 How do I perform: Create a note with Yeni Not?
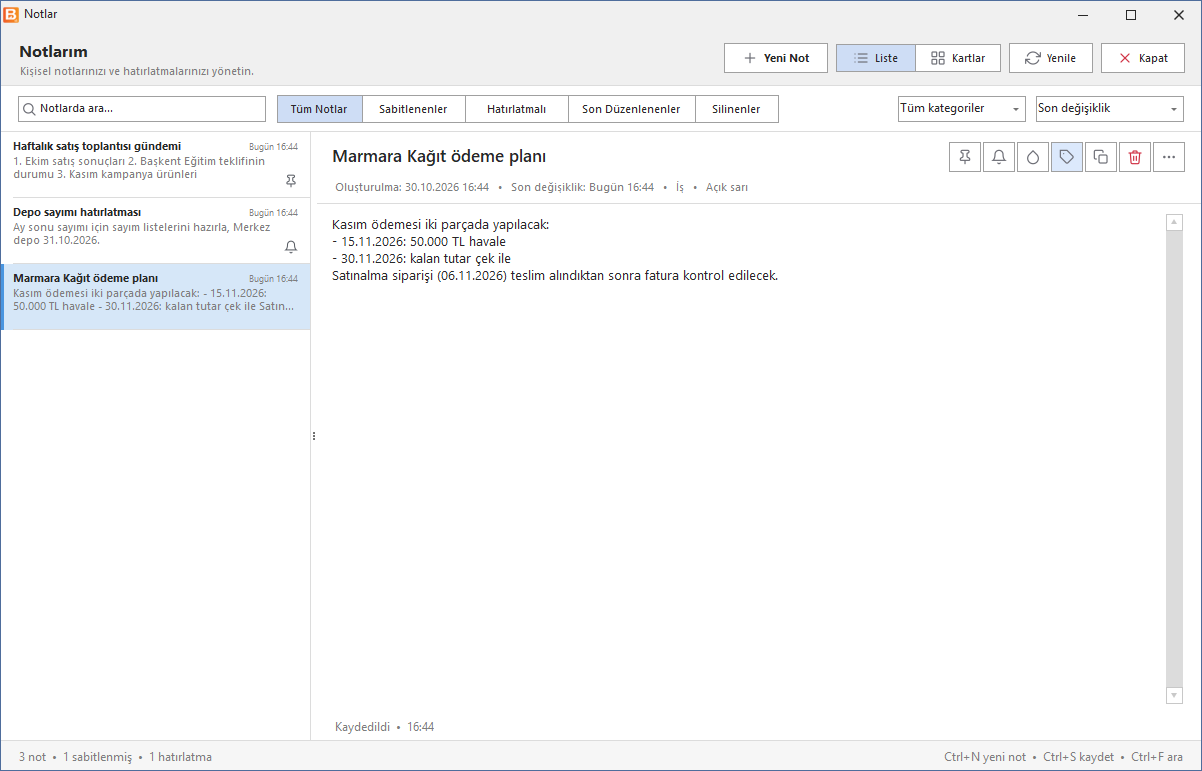[776, 58]
